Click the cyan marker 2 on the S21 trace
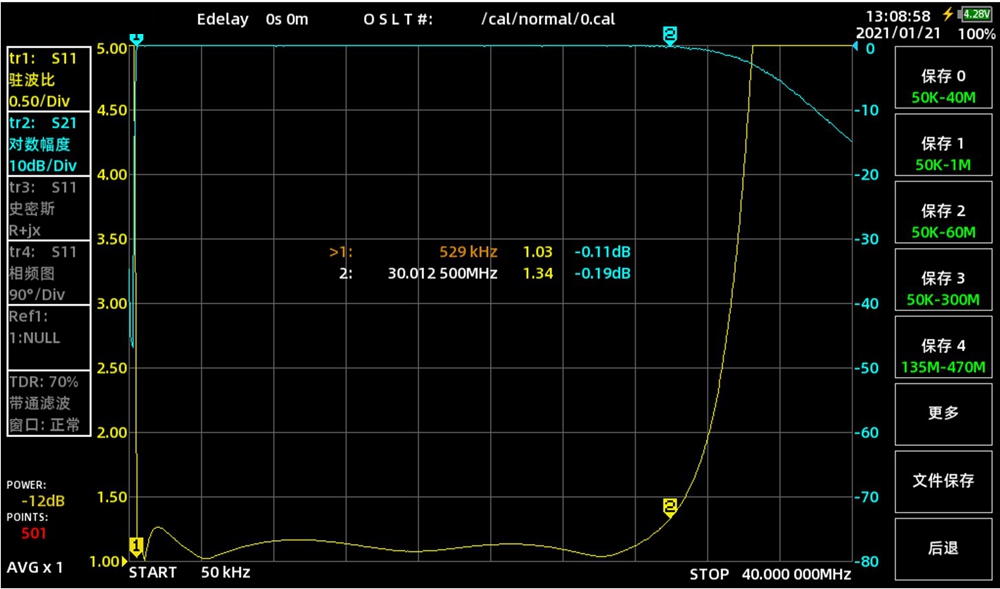Image resolution: width=1000 pixels, height=589 pixels. click(x=669, y=36)
